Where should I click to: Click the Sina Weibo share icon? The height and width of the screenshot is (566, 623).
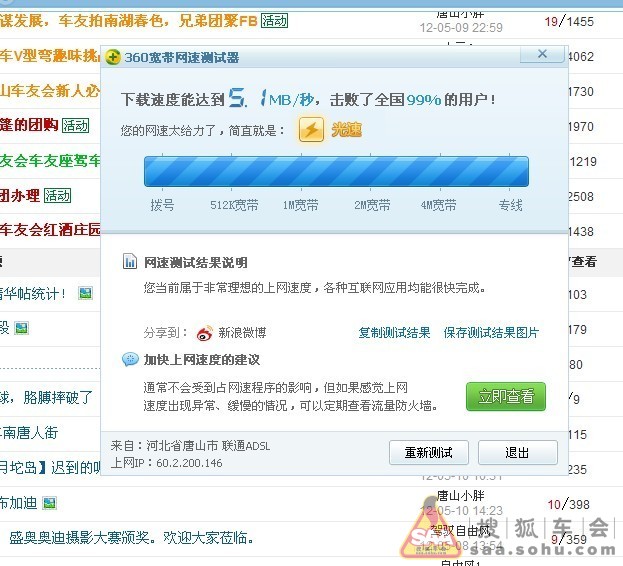coord(205,333)
